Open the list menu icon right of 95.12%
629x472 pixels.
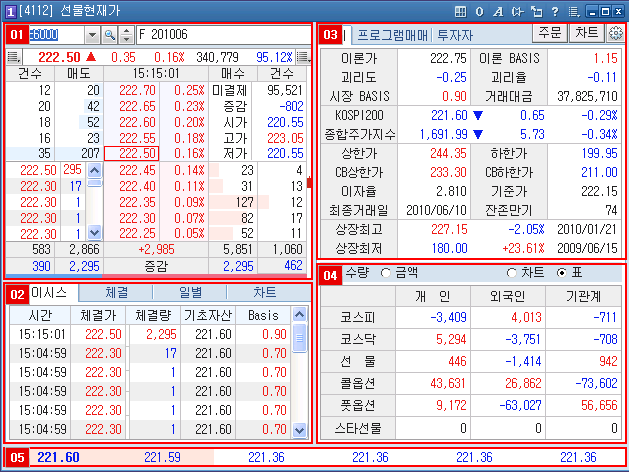pyautogui.click(x=306, y=58)
